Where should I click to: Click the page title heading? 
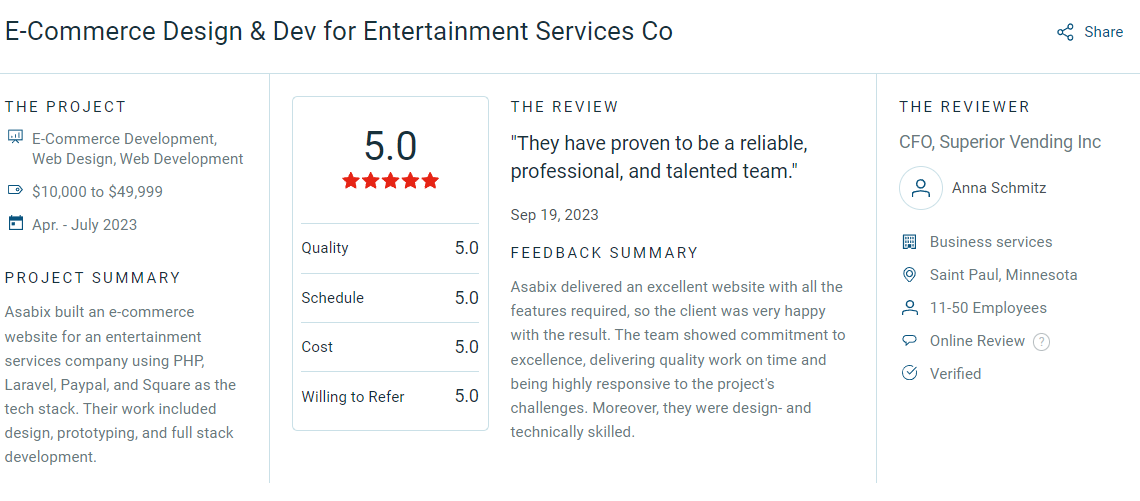pyautogui.click(x=339, y=31)
